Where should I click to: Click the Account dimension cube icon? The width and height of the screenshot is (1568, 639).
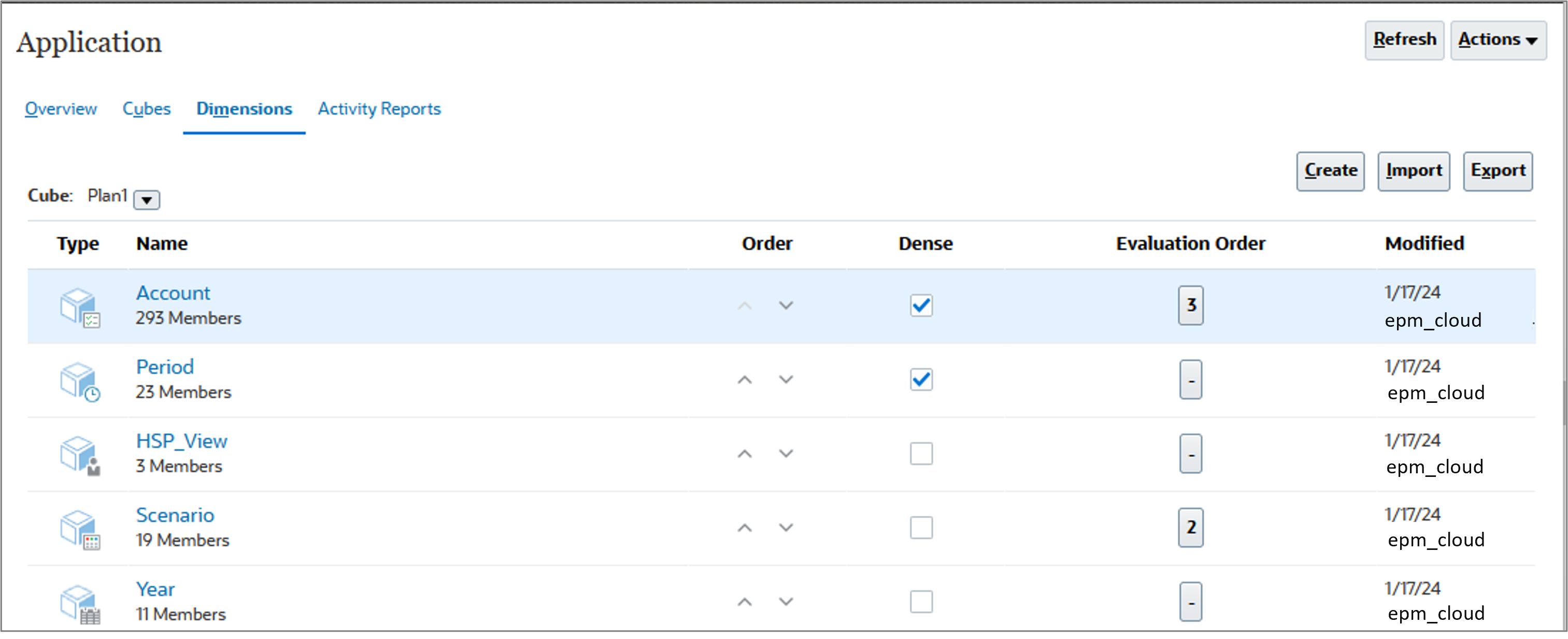tap(81, 306)
